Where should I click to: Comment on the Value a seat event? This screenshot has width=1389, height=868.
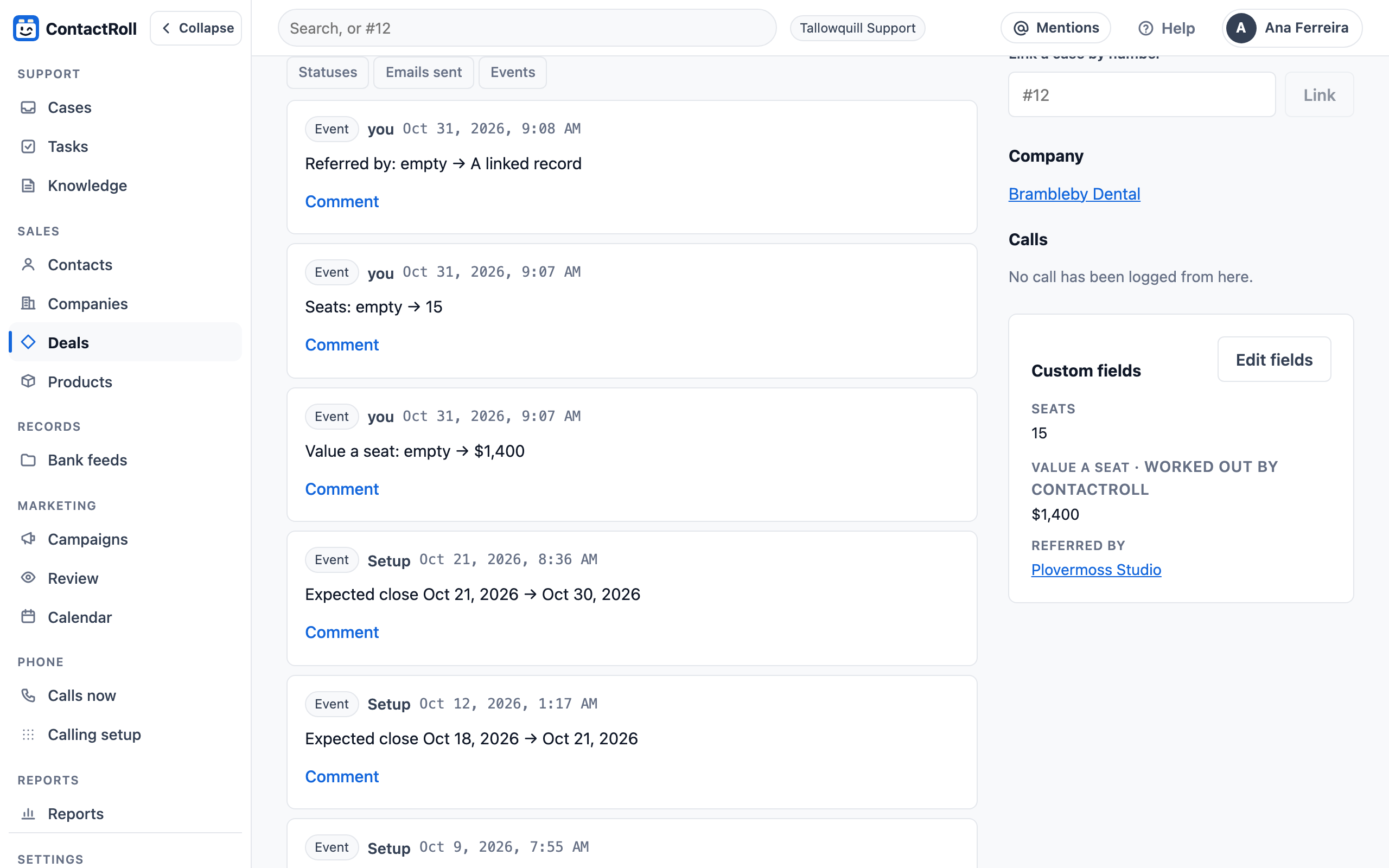[341, 489]
